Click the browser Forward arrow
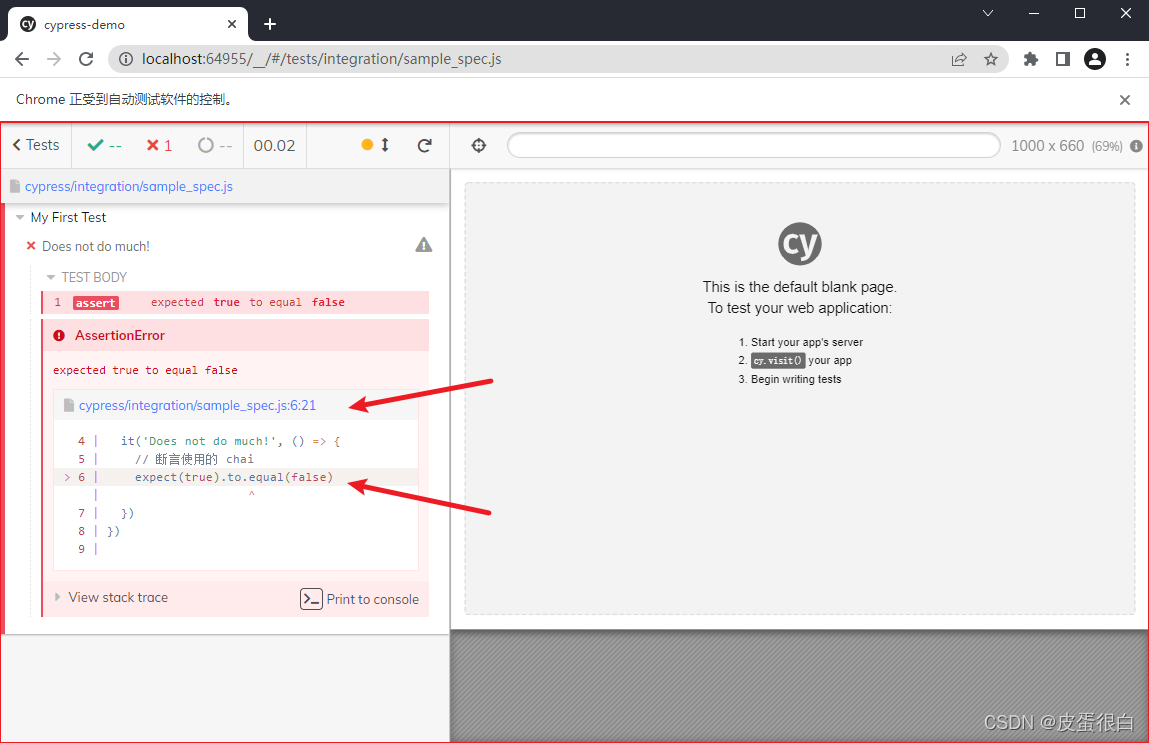 54,59
